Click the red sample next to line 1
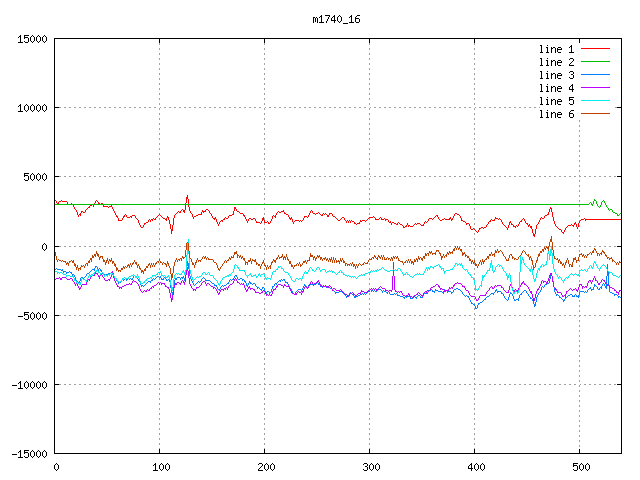The height and width of the screenshot is (480, 640). click(x=595, y=49)
